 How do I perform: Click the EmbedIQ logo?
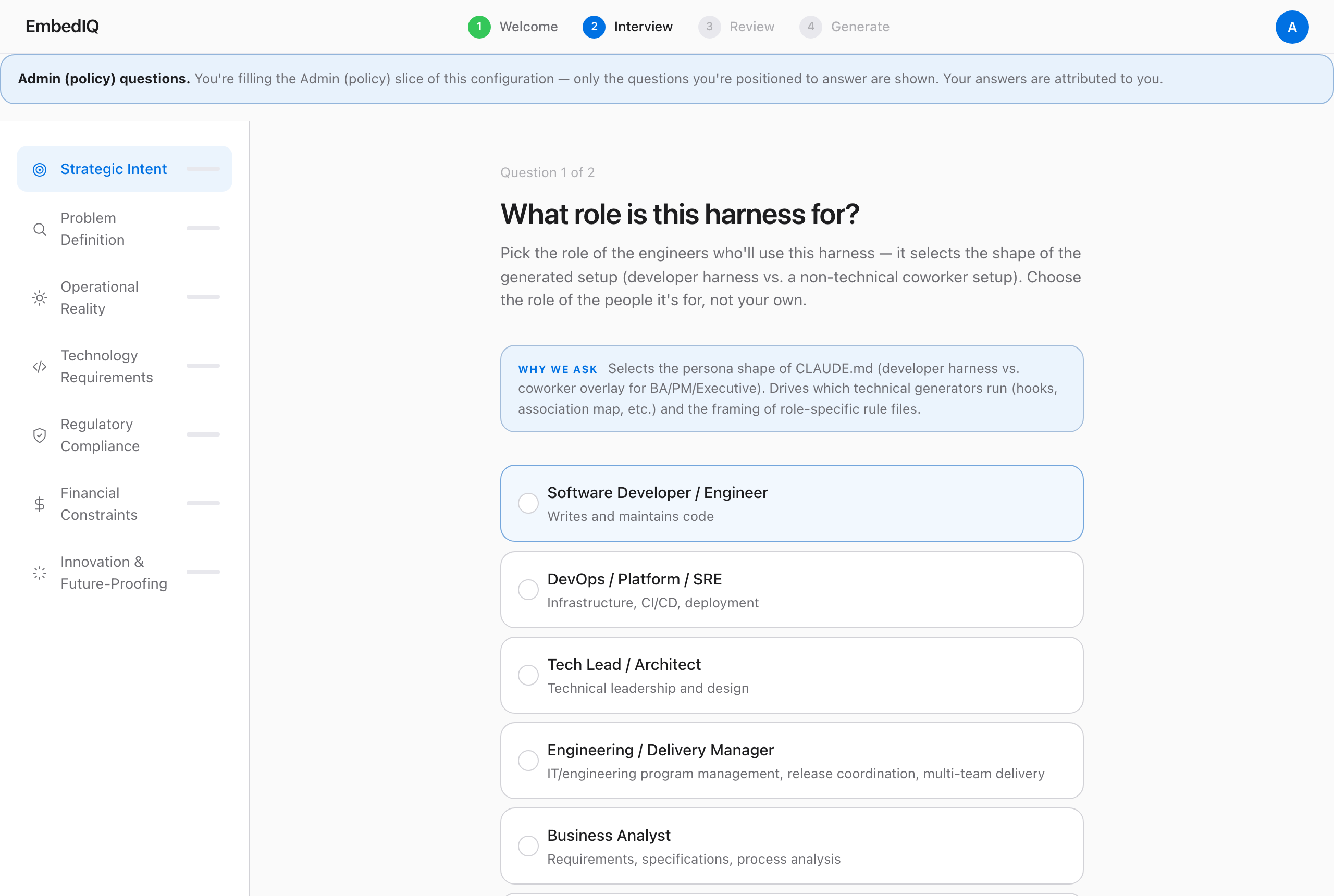pyautogui.click(x=63, y=26)
